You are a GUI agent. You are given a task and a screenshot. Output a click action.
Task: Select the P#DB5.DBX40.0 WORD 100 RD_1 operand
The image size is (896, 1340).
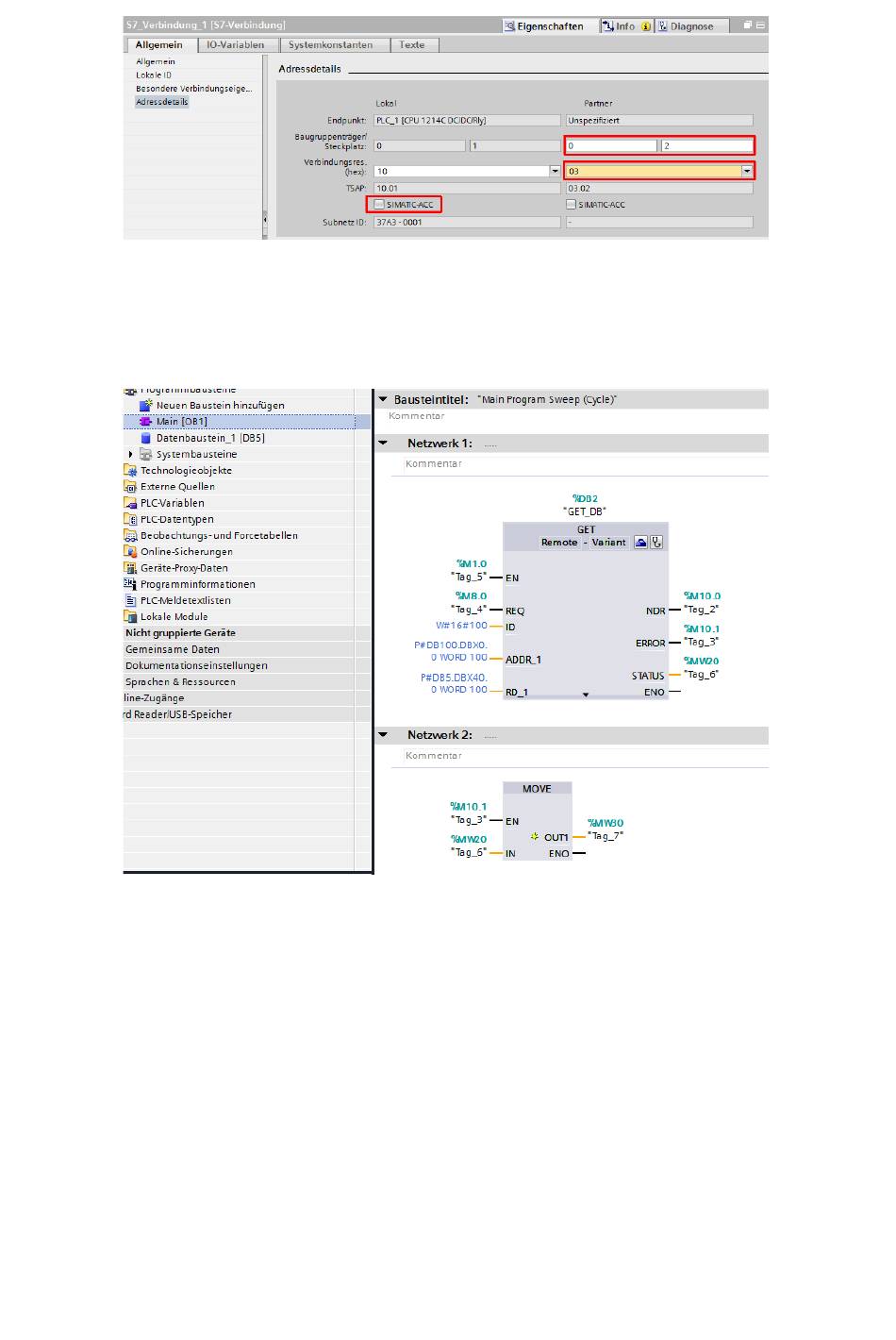coord(454,683)
